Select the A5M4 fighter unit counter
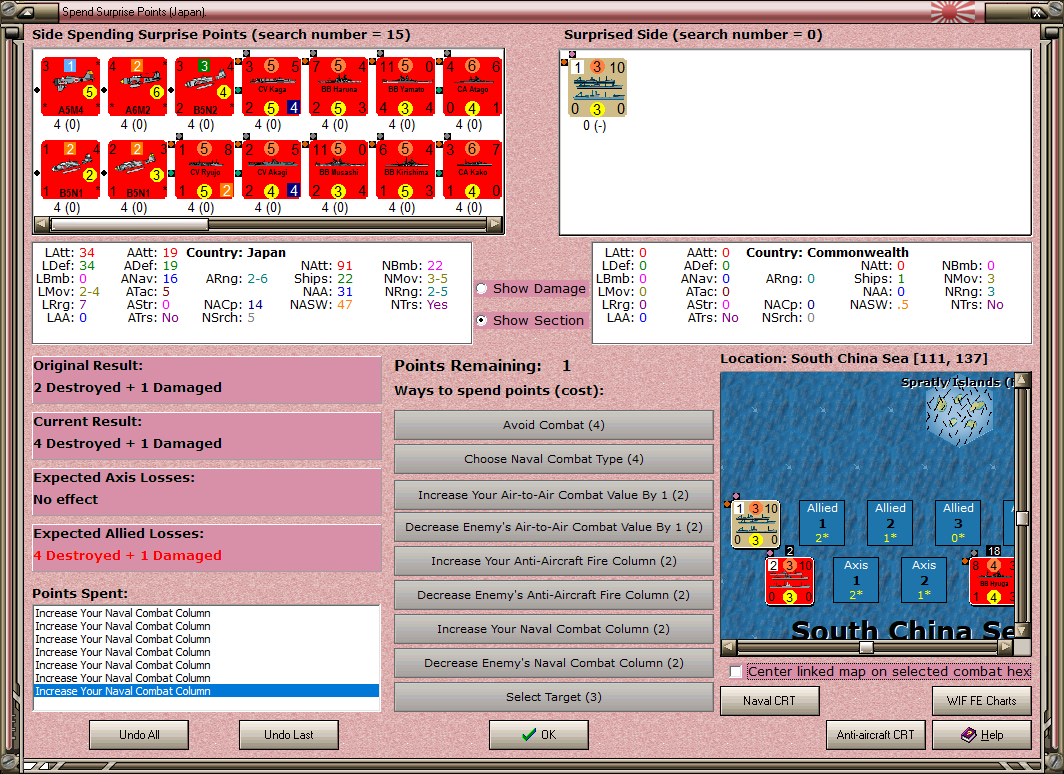The width and height of the screenshot is (1064, 774). [x=71, y=87]
